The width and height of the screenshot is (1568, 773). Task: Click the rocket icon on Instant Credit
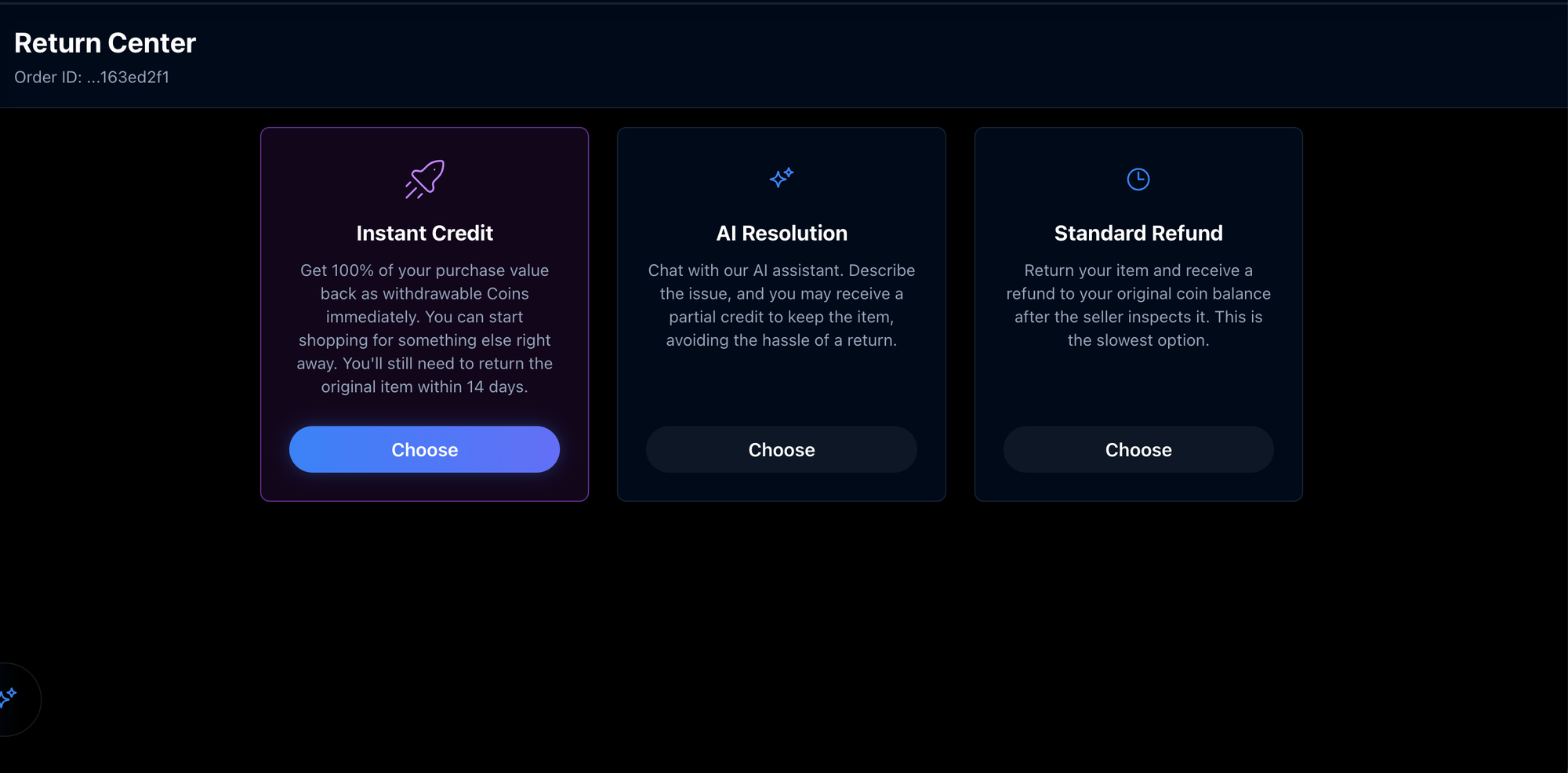click(x=425, y=180)
